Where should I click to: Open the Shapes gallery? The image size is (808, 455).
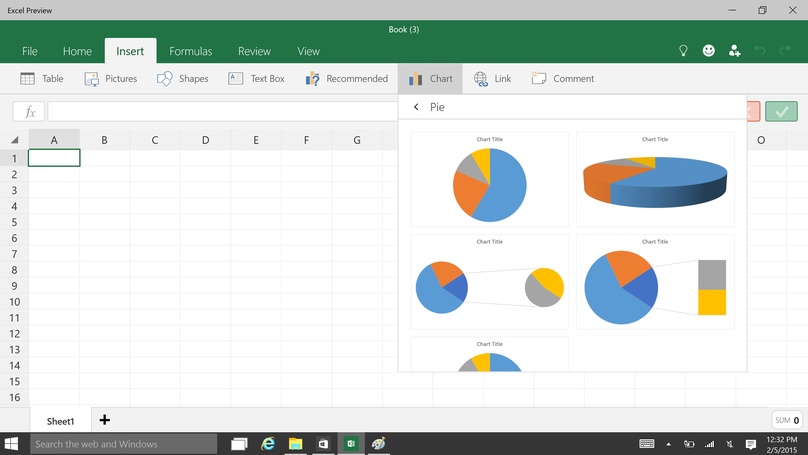point(182,78)
